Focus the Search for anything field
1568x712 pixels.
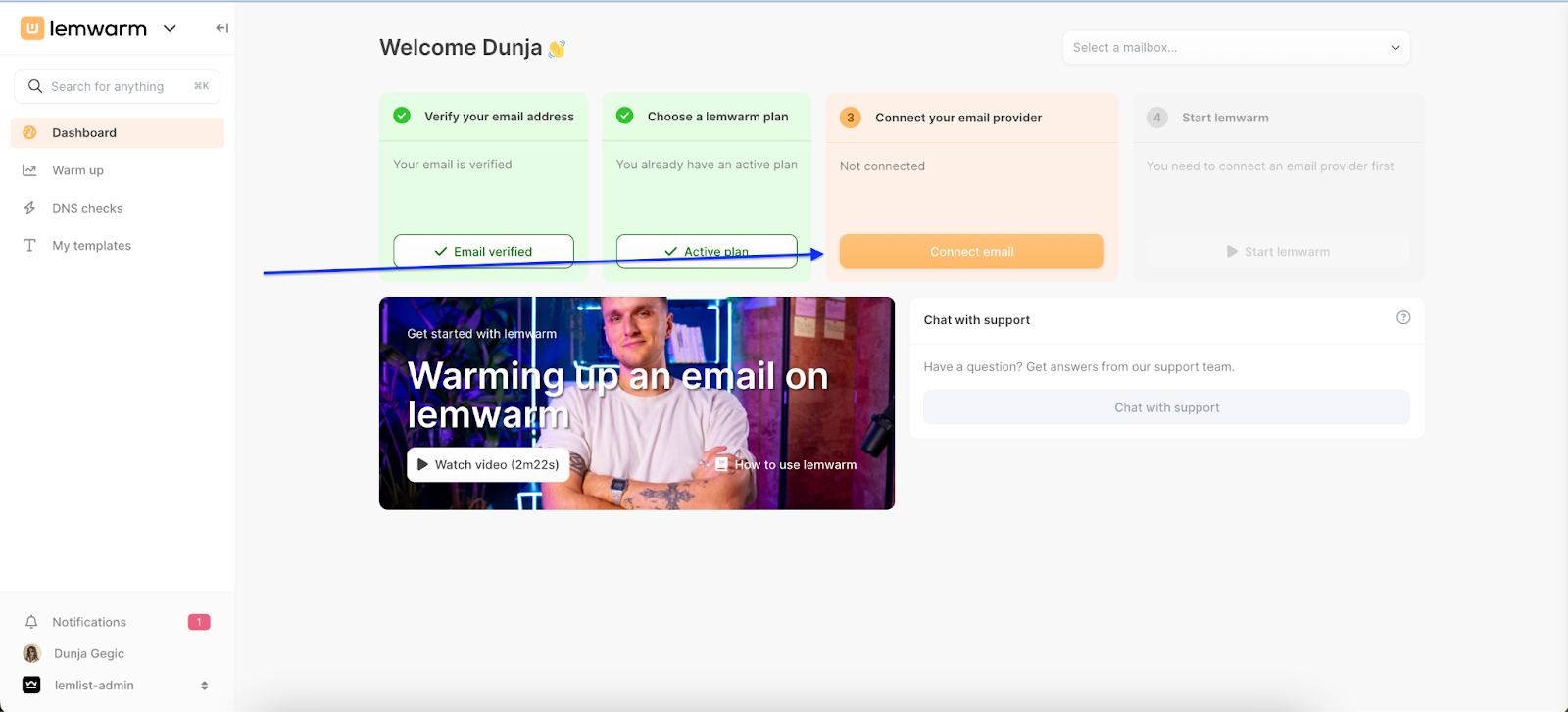point(118,86)
